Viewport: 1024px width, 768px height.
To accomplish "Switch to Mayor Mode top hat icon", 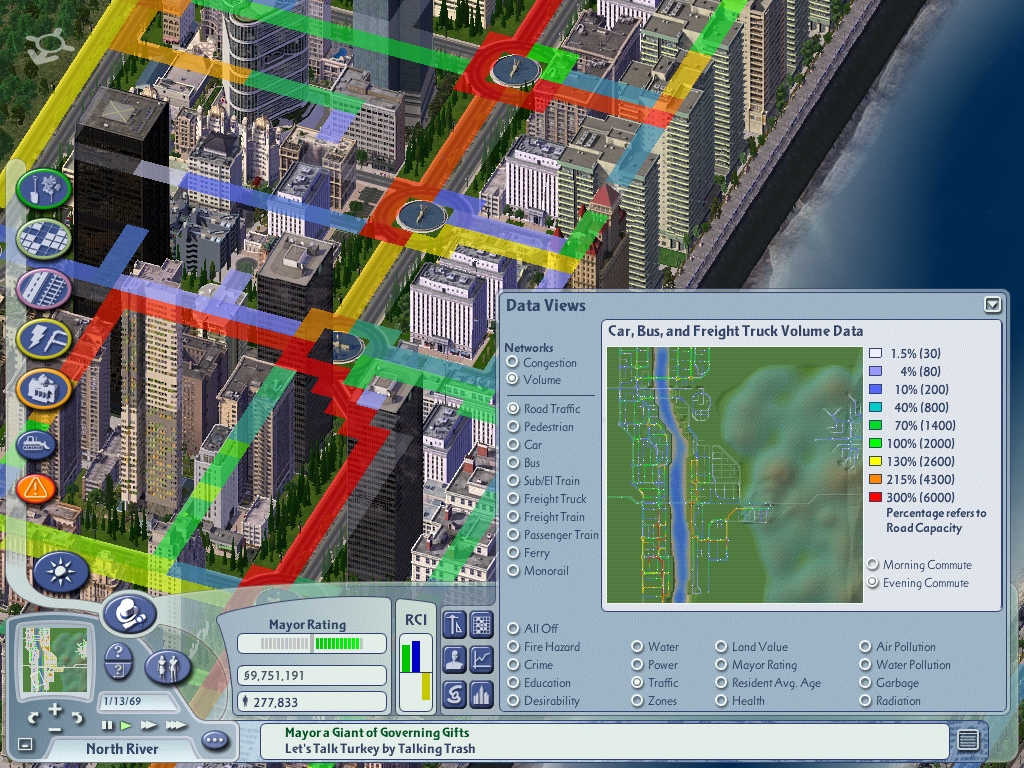I will click(129, 614).
